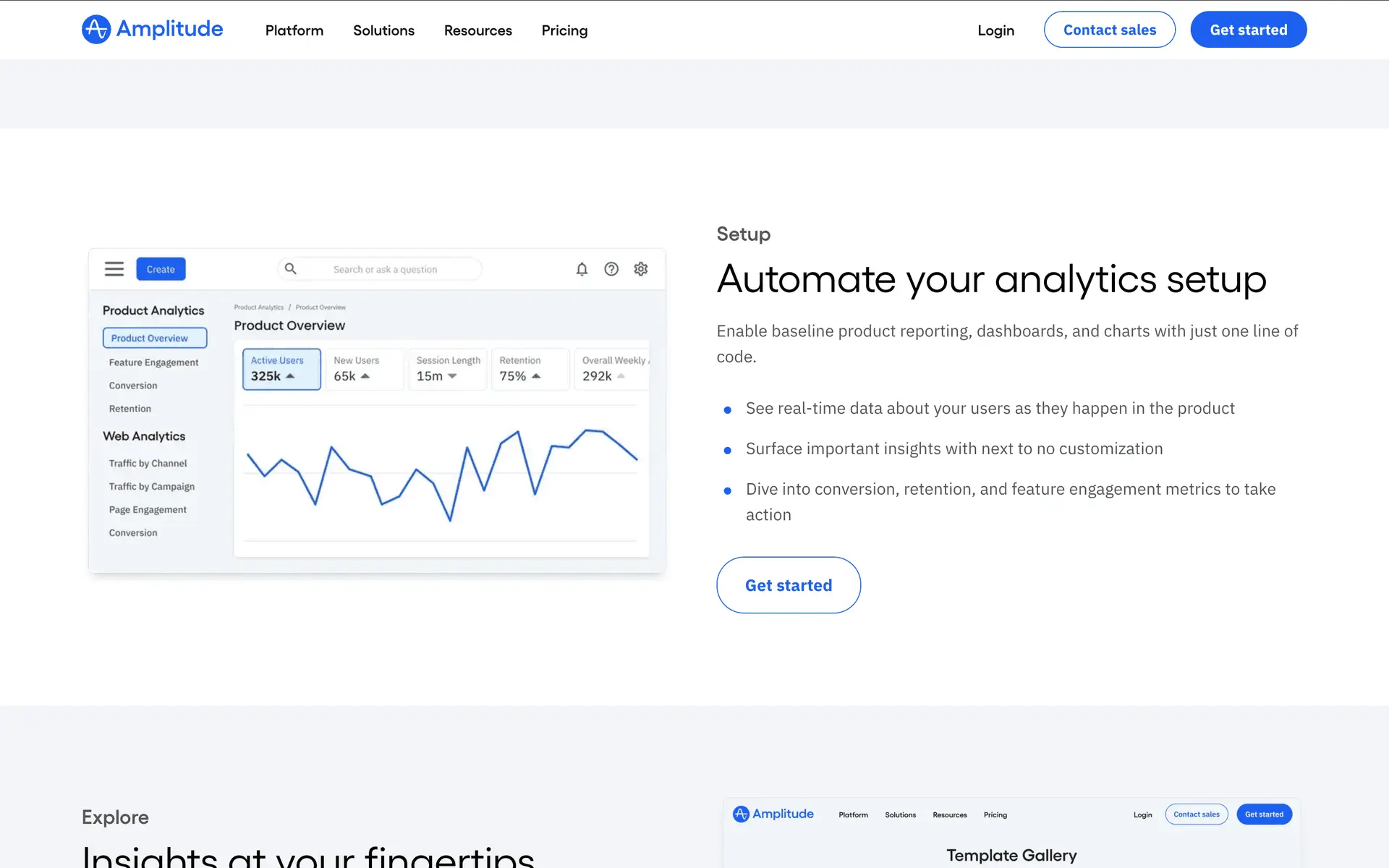Image resolution: width=1389 pixels, height=868 pixels.
Task: Click the help question mark icon
Action: [611, 269]
